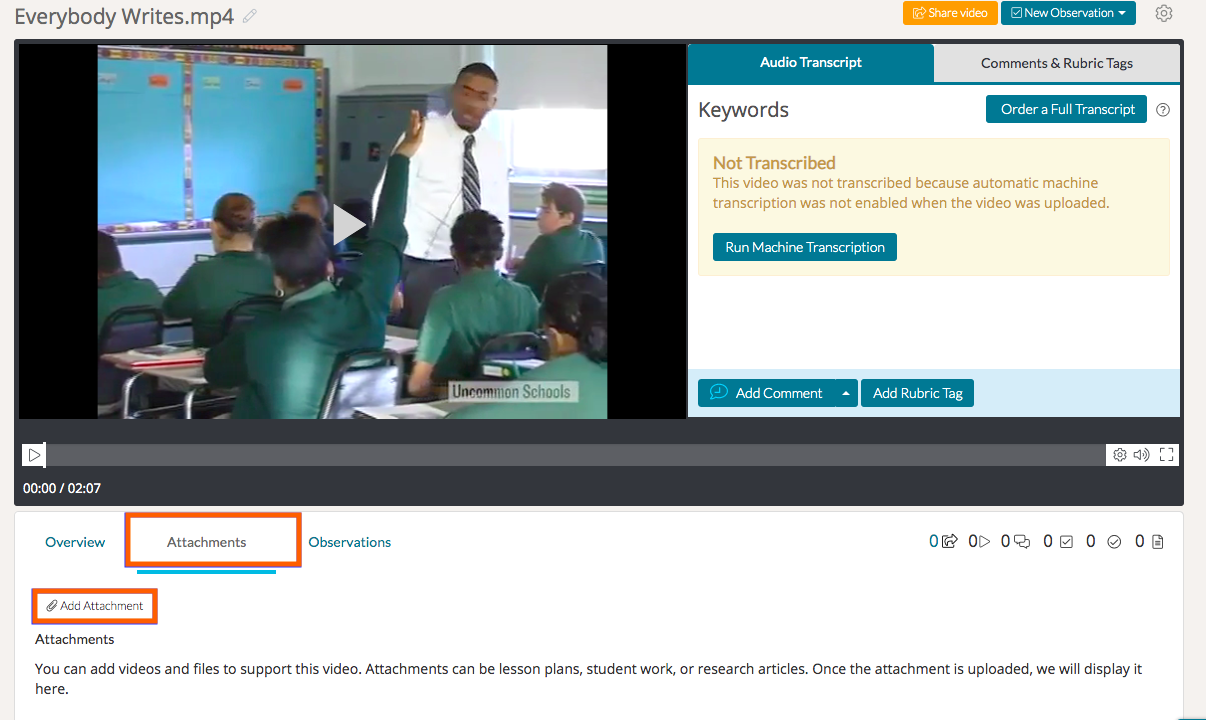Open the Add Comment dropdown arrow
The width and height of the screenshot is (1206, 720).
(847, 393)
